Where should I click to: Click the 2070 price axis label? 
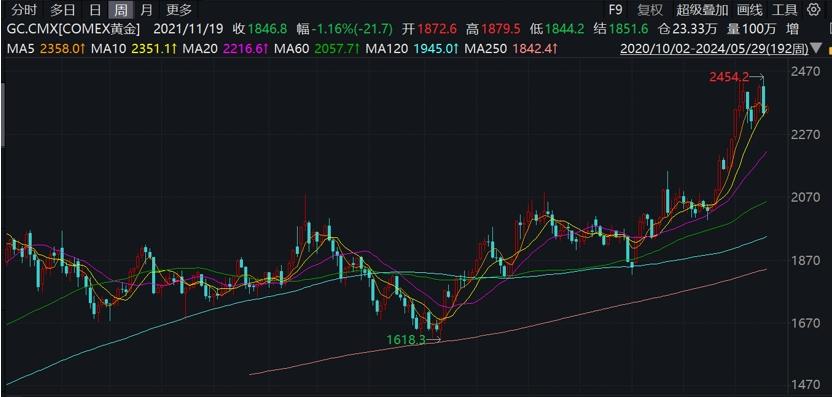[804, 197]
